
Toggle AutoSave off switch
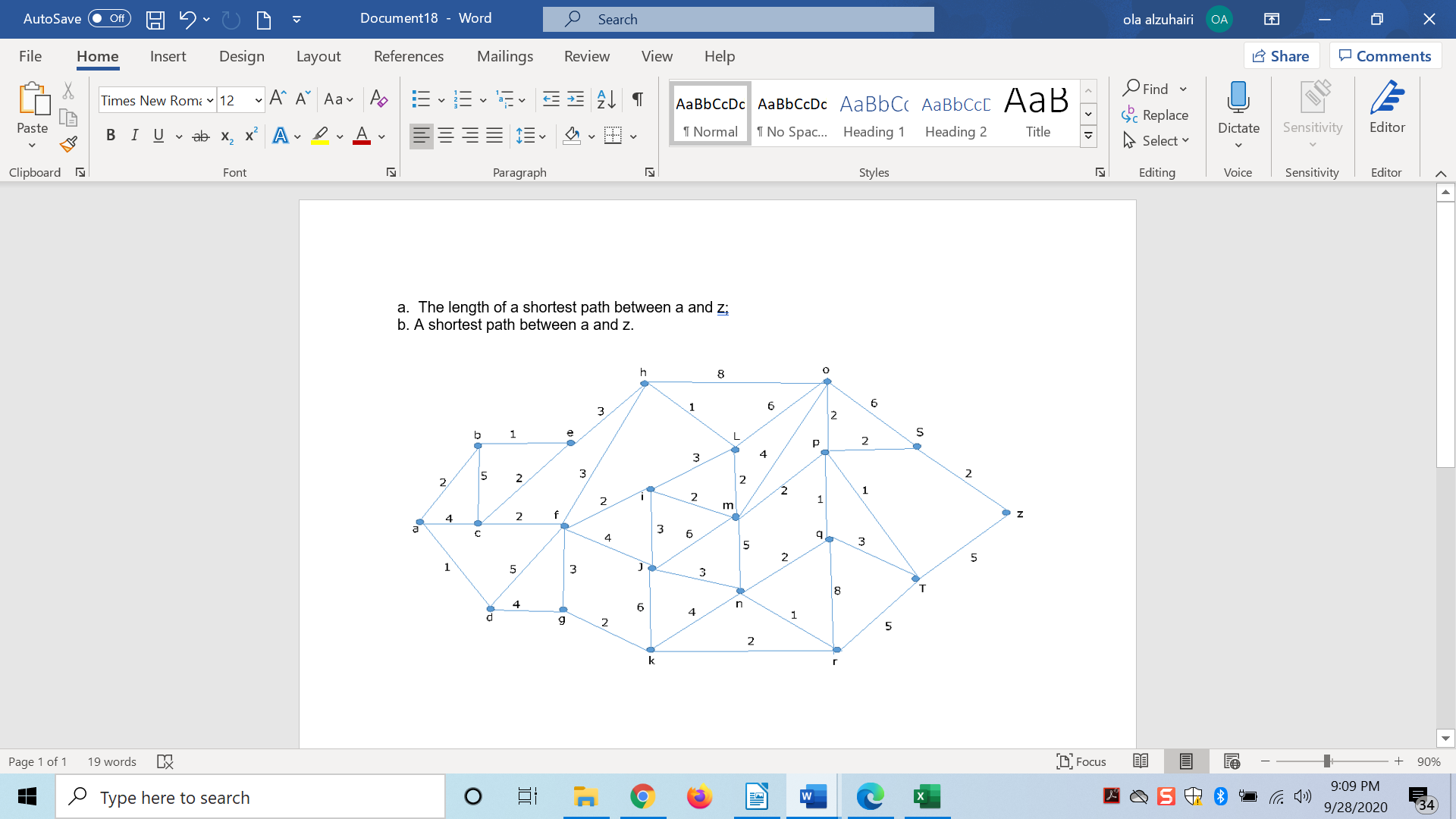click(108, 19)
